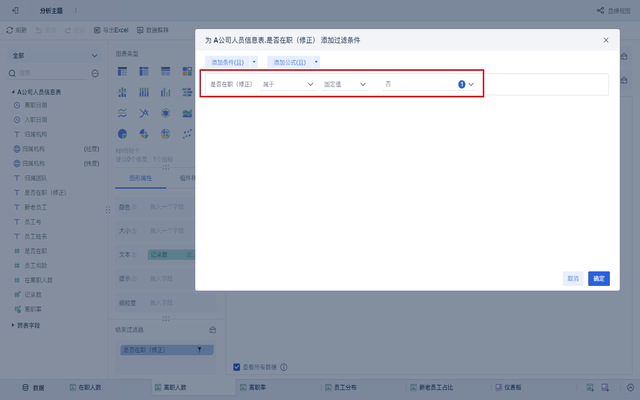Switch to the 在职人数 component tab
The height and width of the screenshot is (400, 640).
tap(86, 387)
